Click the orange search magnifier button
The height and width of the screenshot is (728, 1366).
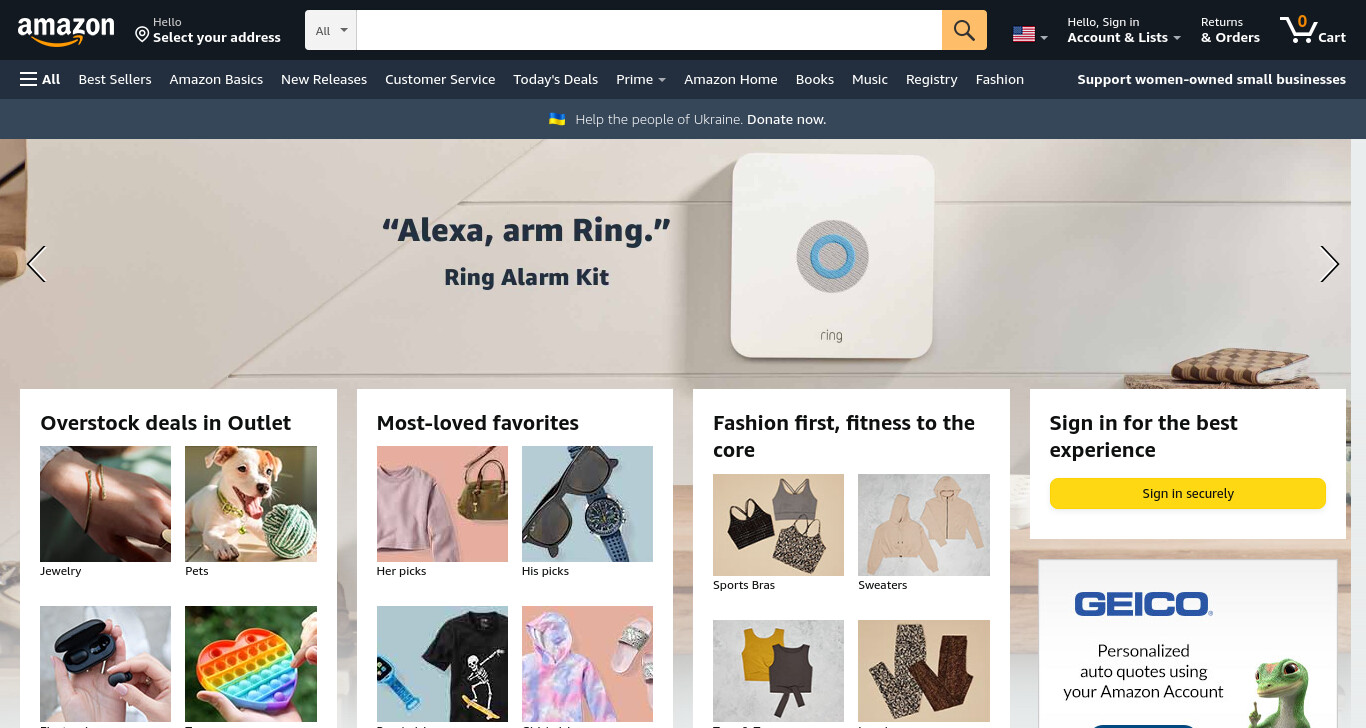click(x=964, y=30)
